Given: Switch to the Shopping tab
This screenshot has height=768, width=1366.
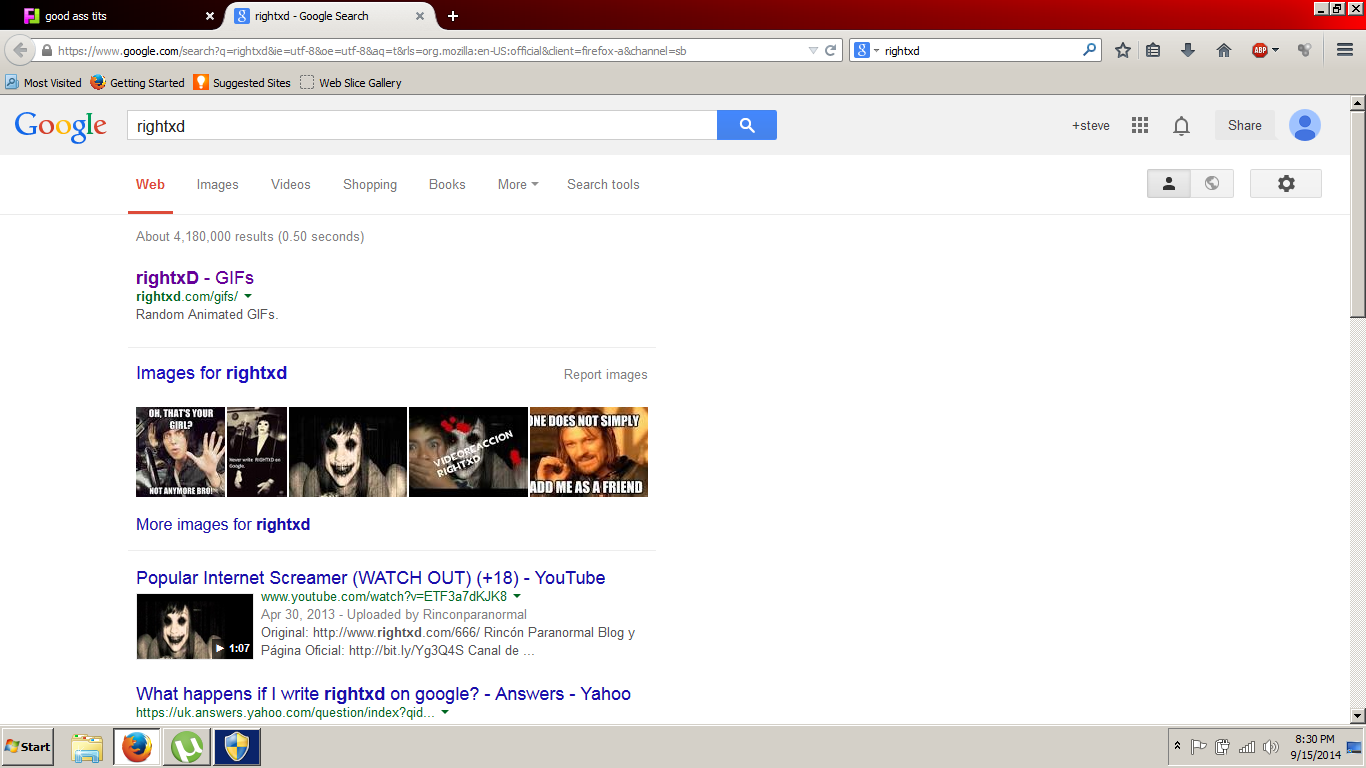Looking at the screenshot, I should click(x=370, y=184).
